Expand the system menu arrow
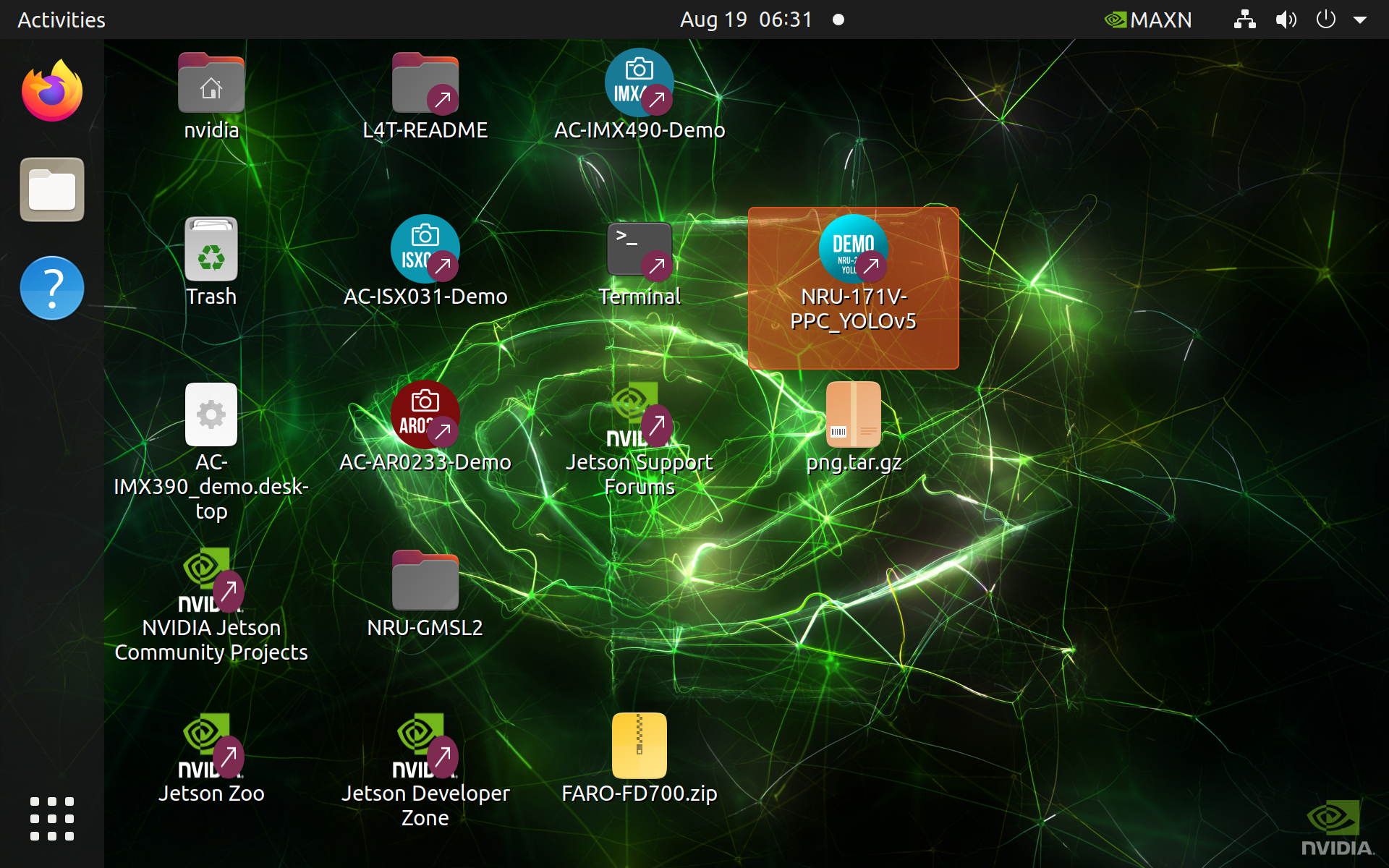The height and width of the screenshot is (868, 1389). 1360,20
